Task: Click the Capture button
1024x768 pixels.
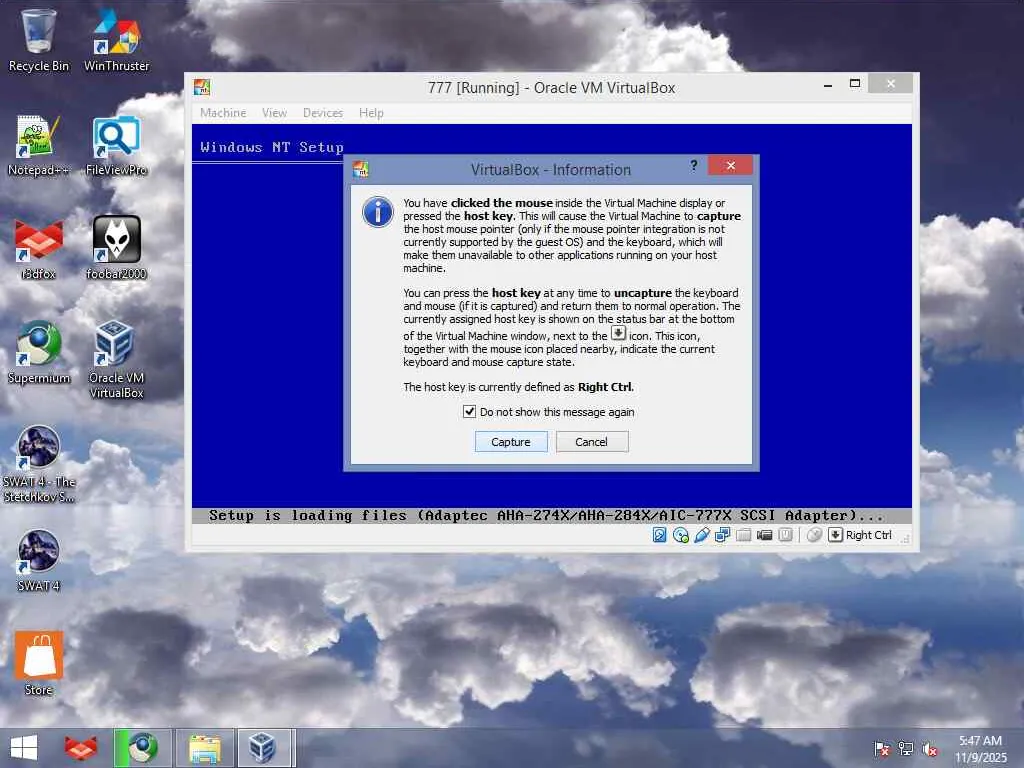Action: pyautogui.click(x=511, y=442)
